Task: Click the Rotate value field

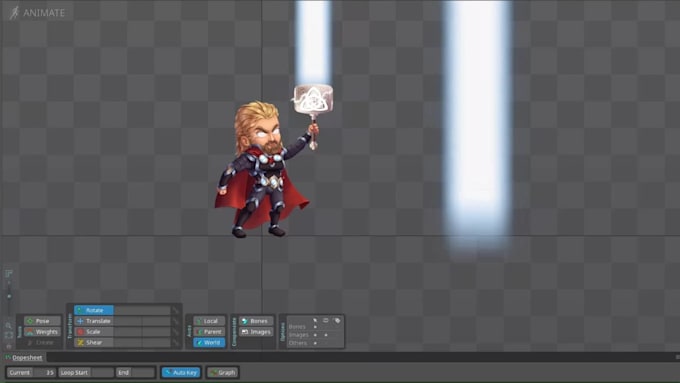Action: click(x=142, y=310)
